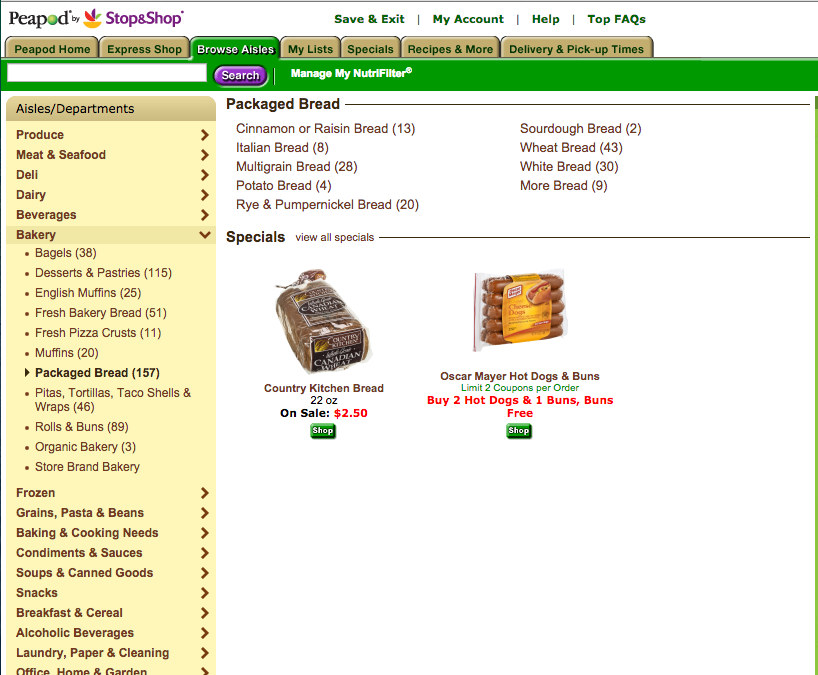
Task: Open Oscar Mayer Cheese Dogs image
Action: [x=520, y=310]
